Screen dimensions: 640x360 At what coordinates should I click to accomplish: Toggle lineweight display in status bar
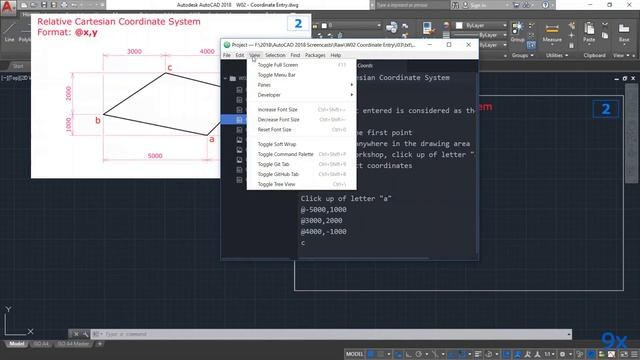click(x=478, y=354)
